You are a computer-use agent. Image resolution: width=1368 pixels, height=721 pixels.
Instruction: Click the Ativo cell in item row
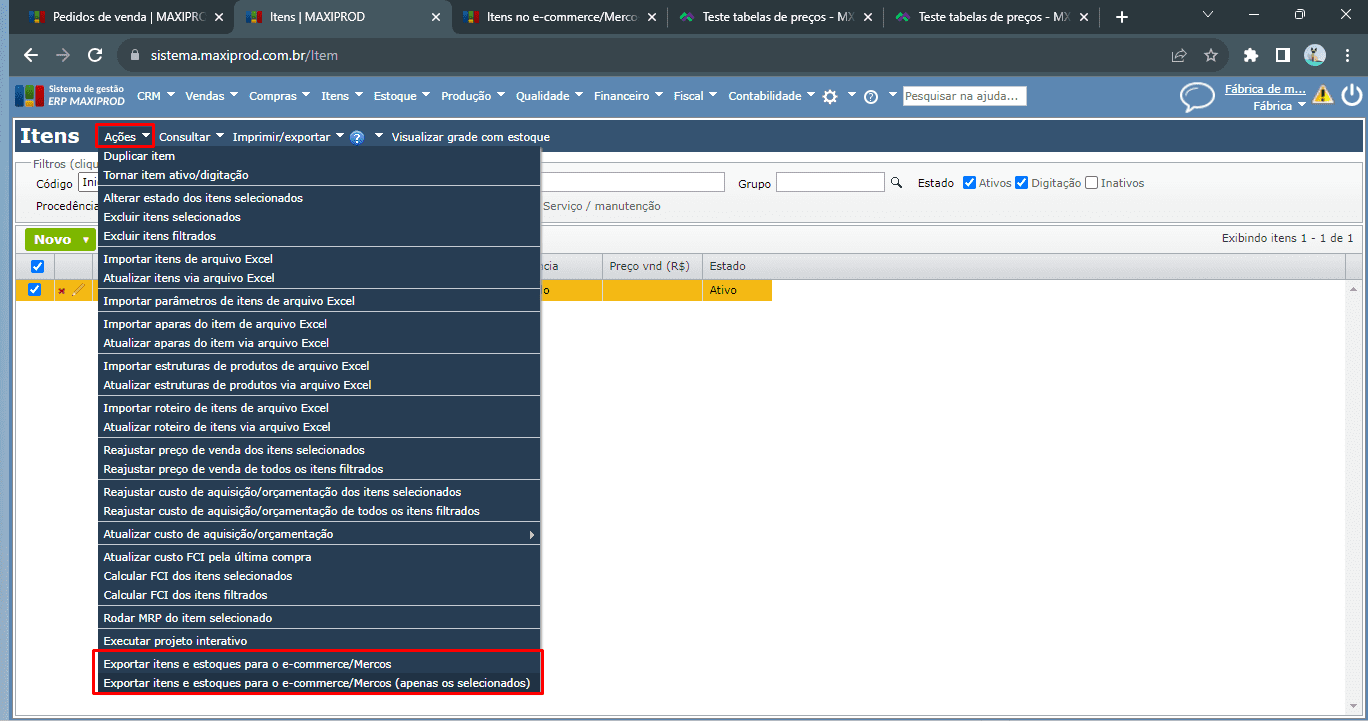737,290
